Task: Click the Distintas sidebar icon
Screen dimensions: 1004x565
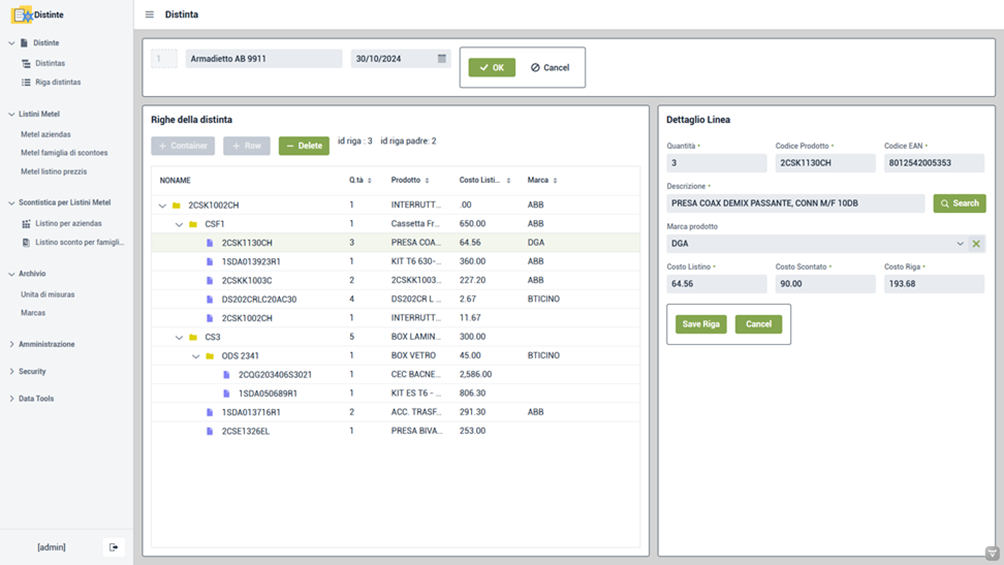Action: (x=26, y=63)
